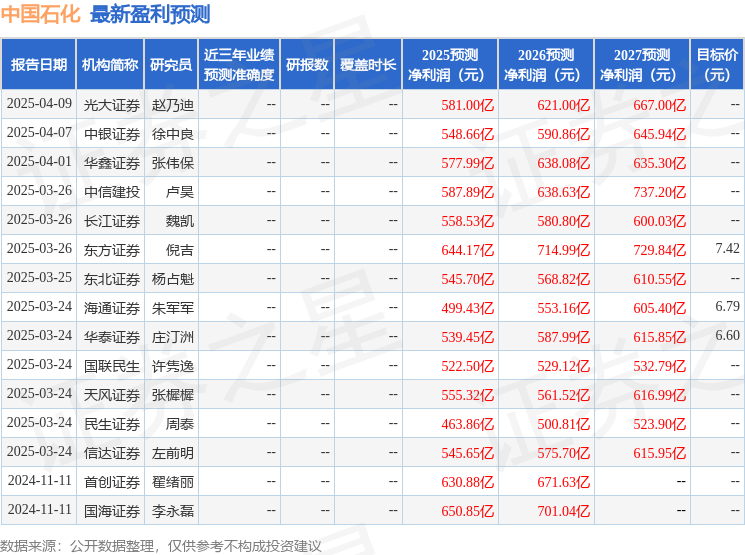Screen dimensions: 745x555
Task: Click researcher 徐中良
Action: tap(172, 134)
